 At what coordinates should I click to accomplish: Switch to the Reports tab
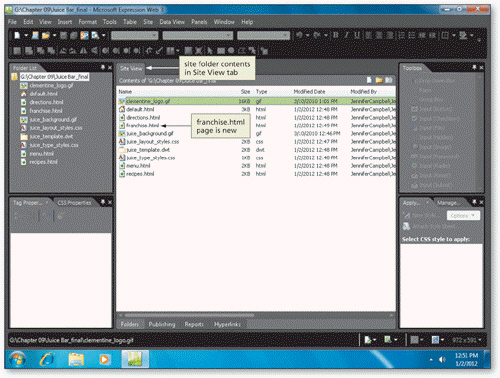pyautogui.click(x=194, y=324)
